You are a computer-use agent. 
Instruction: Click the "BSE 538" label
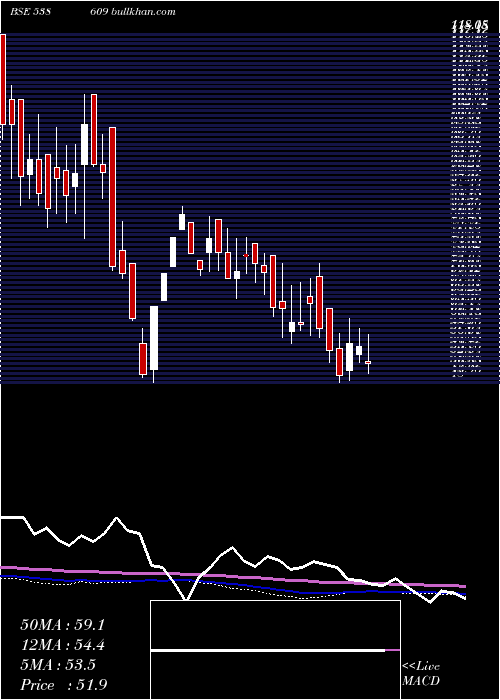tap(29, 12)
